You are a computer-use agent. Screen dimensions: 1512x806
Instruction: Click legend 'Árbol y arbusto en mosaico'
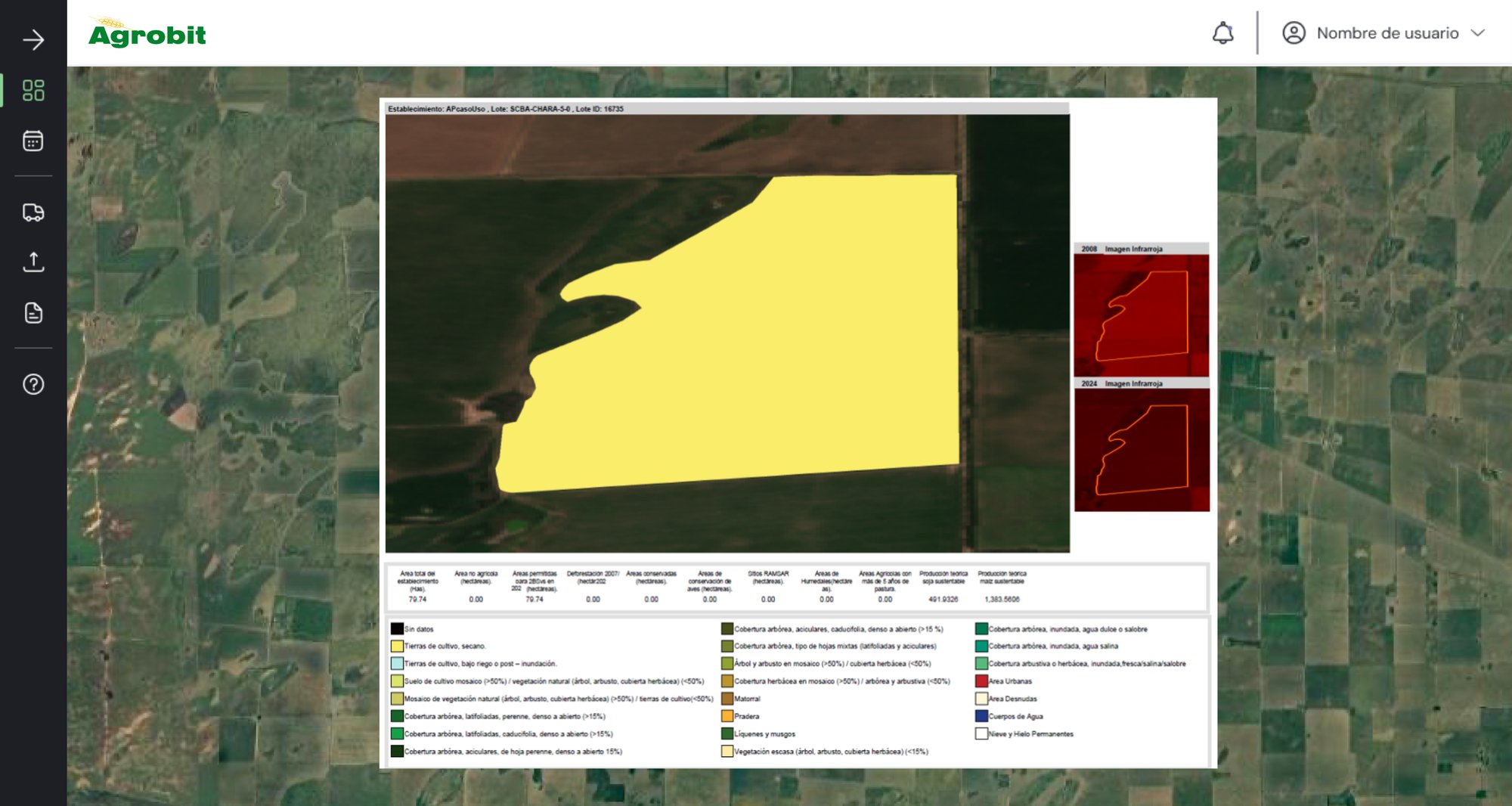(x=832, y=664)
